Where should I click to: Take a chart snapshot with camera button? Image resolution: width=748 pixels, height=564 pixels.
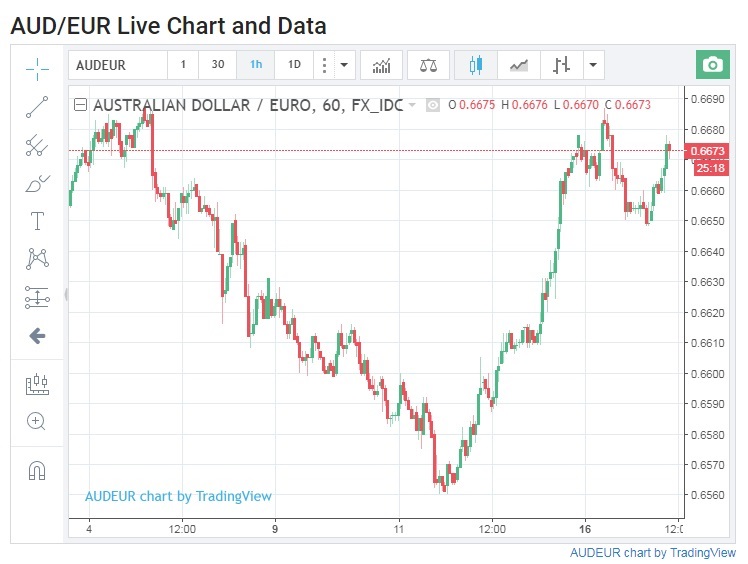coord(712,65)
